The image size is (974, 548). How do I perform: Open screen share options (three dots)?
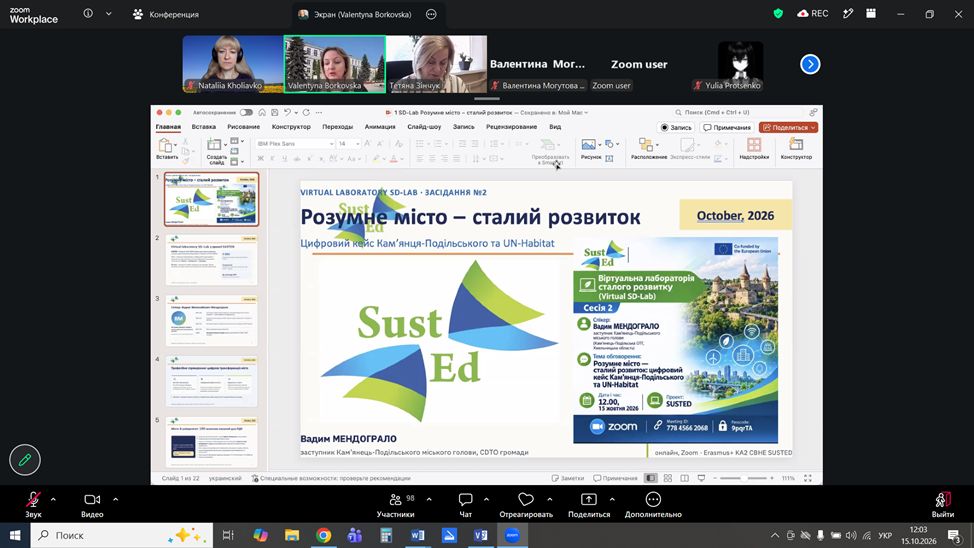pos(431,14)
